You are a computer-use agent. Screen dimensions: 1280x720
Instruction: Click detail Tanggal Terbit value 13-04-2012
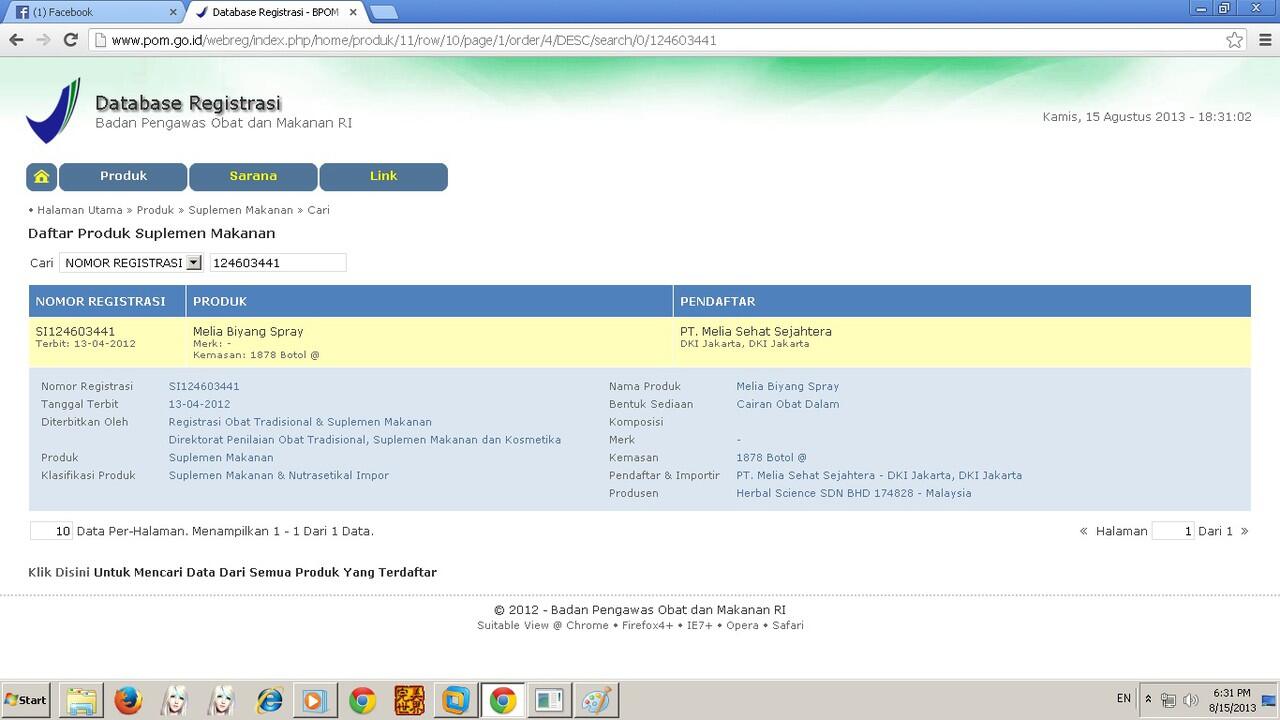[199, 404]
